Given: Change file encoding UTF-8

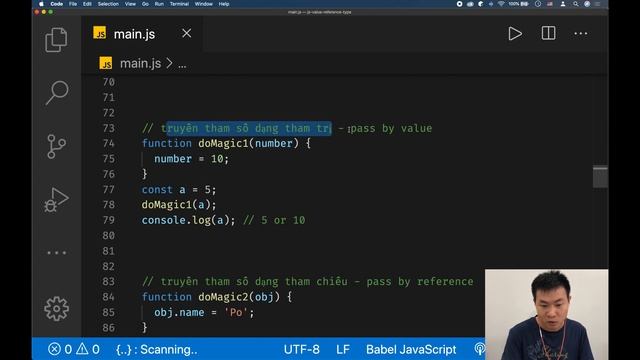Looking at the screenshot, I should pos(302,350).
